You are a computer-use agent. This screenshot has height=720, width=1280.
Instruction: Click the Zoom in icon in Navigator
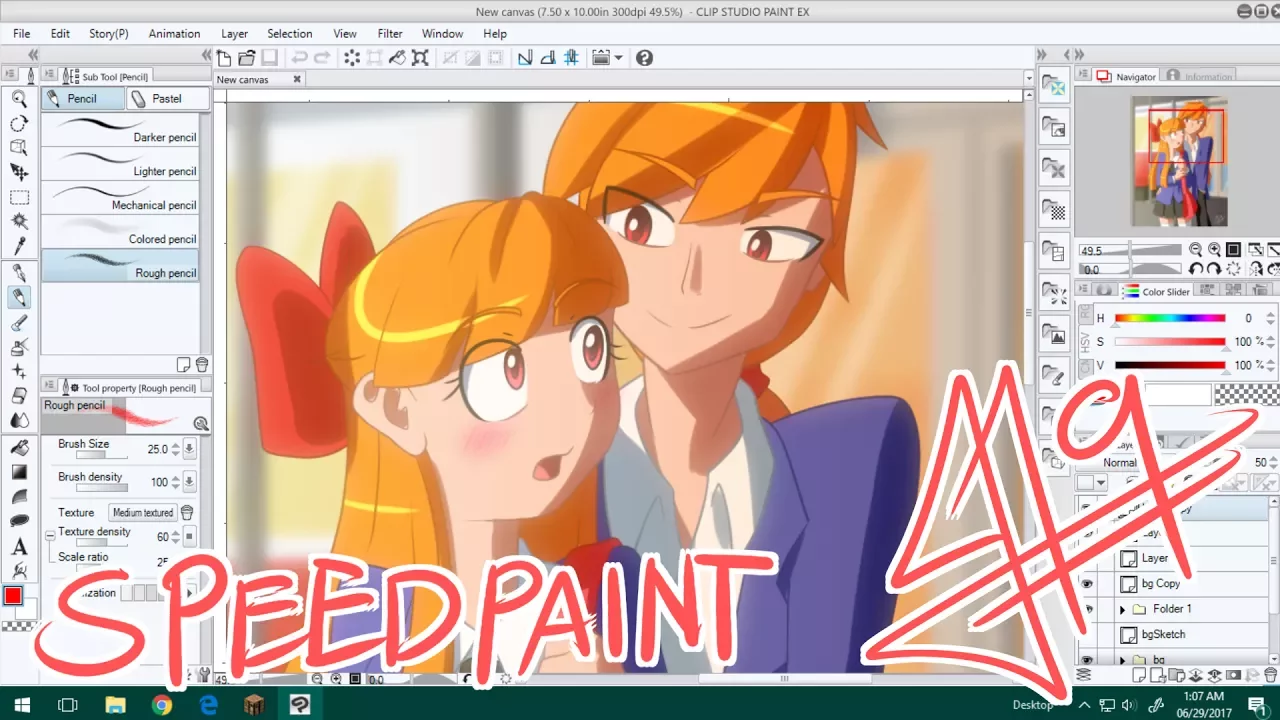tap(1214, 250)
